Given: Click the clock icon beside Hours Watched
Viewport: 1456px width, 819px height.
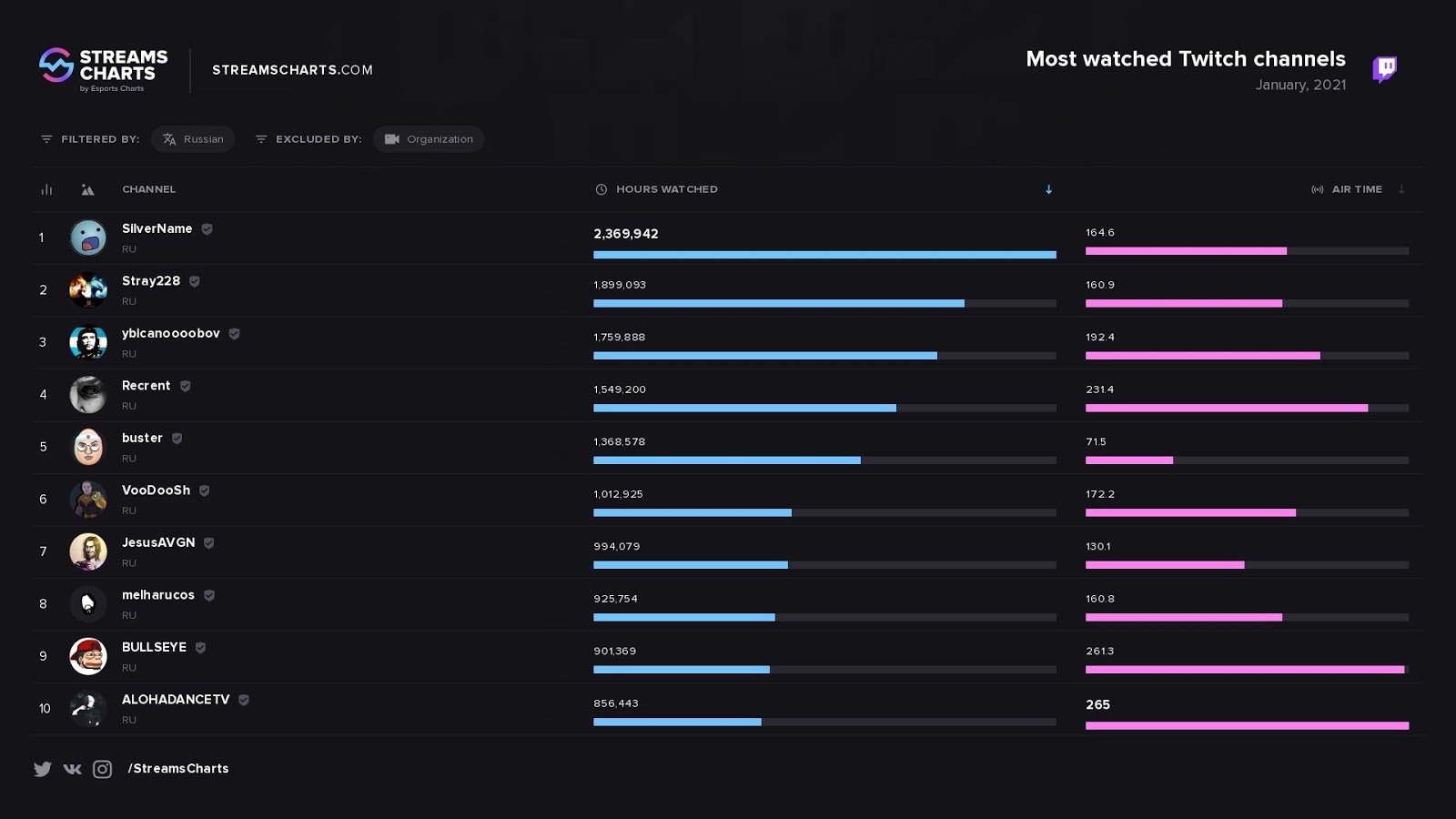Looking at the screenshot, I should pyautogui.click(x=601, y=189).
